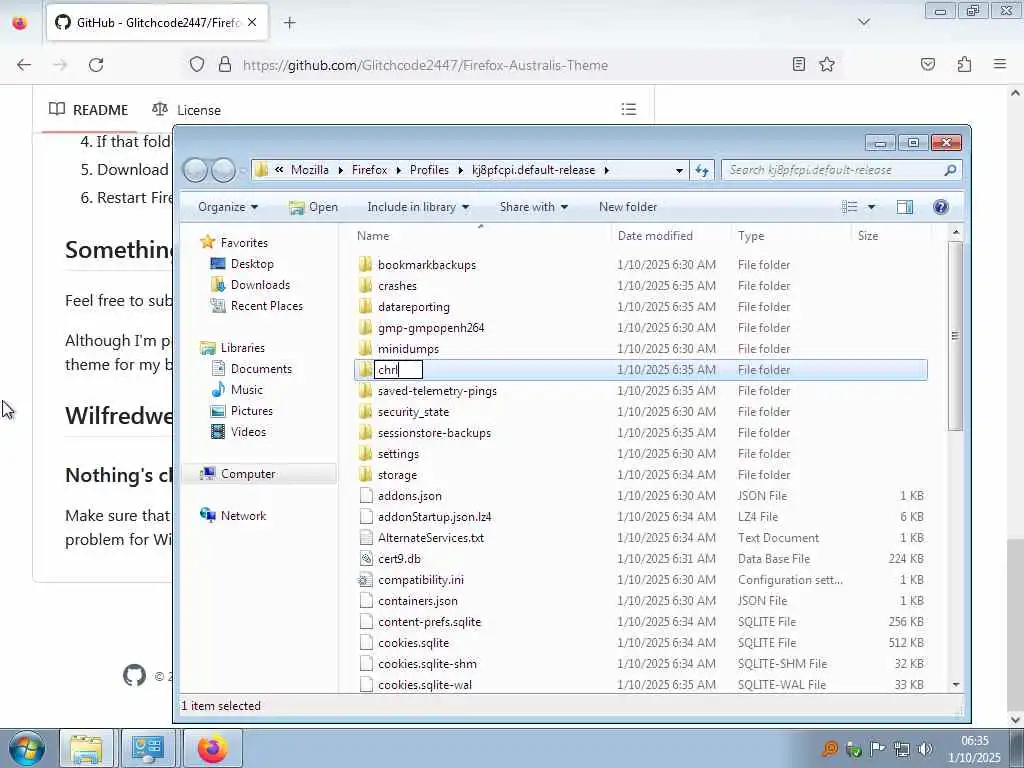Viewport: 1024px width, 768px height.
Task: Select Libraries in the navigation pane
Action: pyautogui.click(x=232, y=347)
